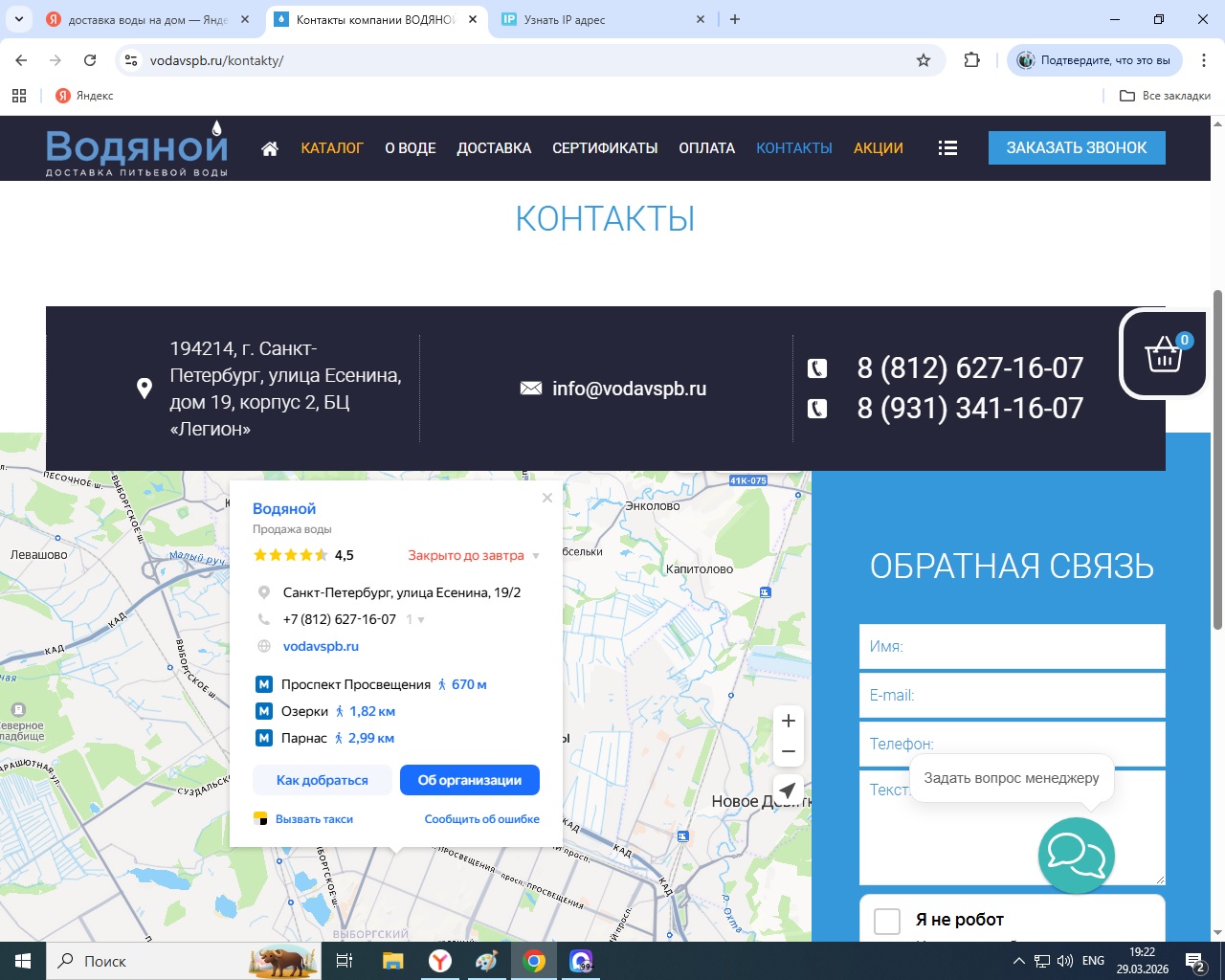Open the hamburger list menu icon
Image resolution: width=1225 pixels, height=980 pixels.
coord(947,148)
